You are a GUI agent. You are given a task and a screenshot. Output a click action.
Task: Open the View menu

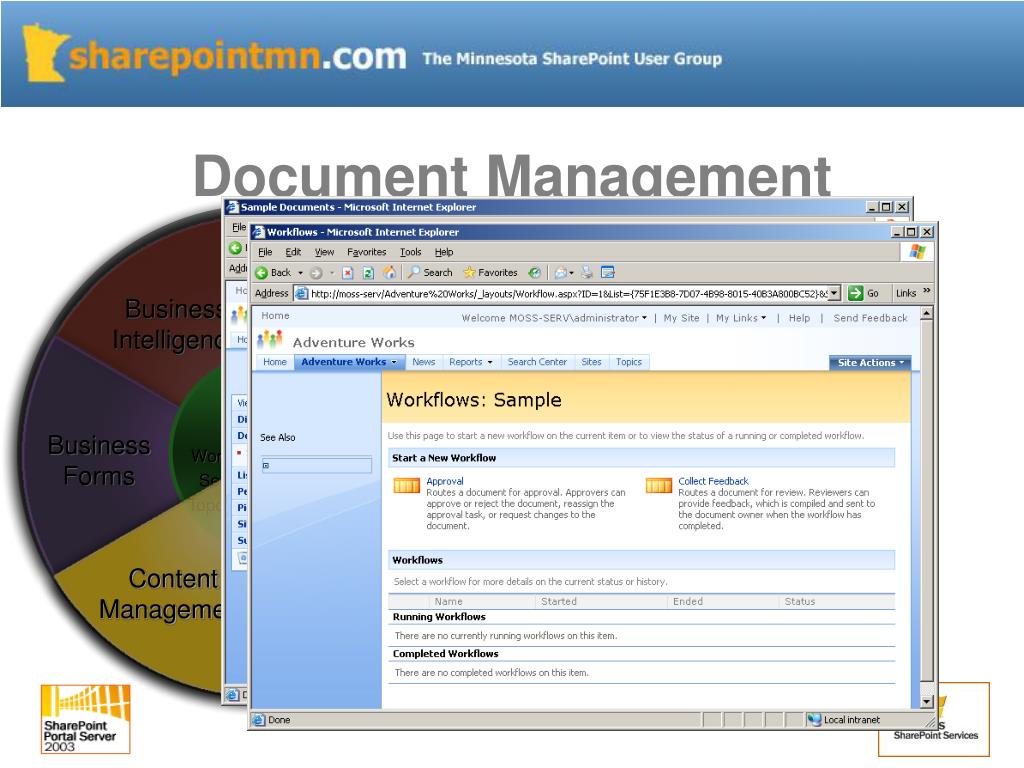pyautogui.click(x=325, y=252)
